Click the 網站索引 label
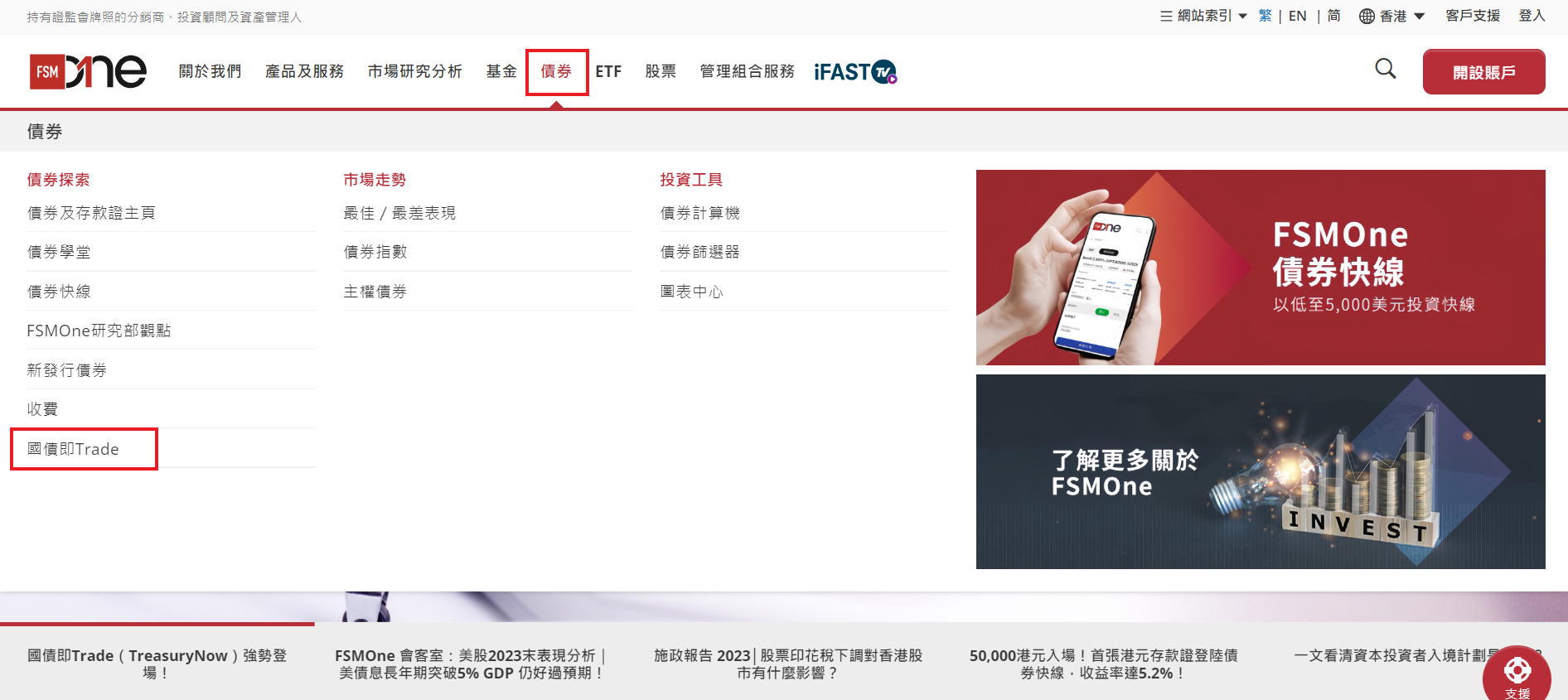The width and height of the screenshot is (1568, 700). 1204,16
